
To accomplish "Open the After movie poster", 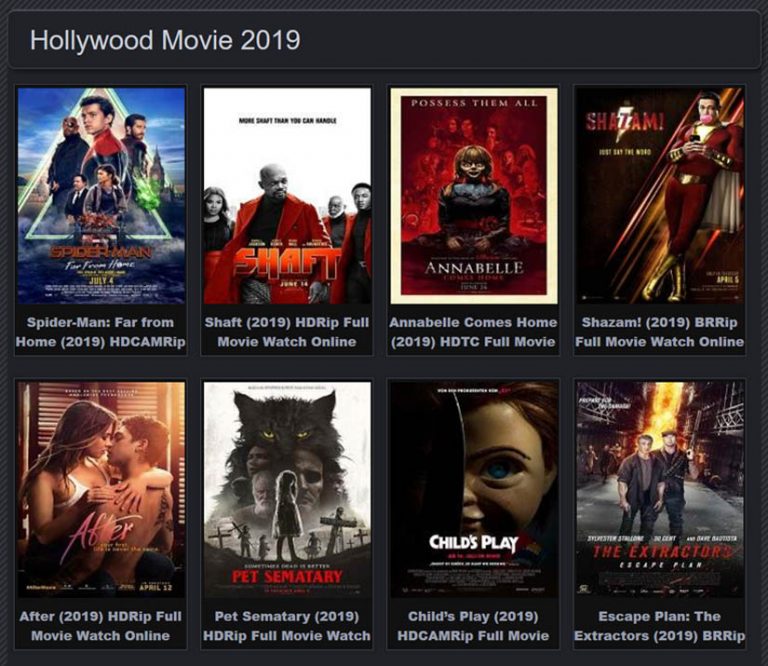I will [101, 490].
